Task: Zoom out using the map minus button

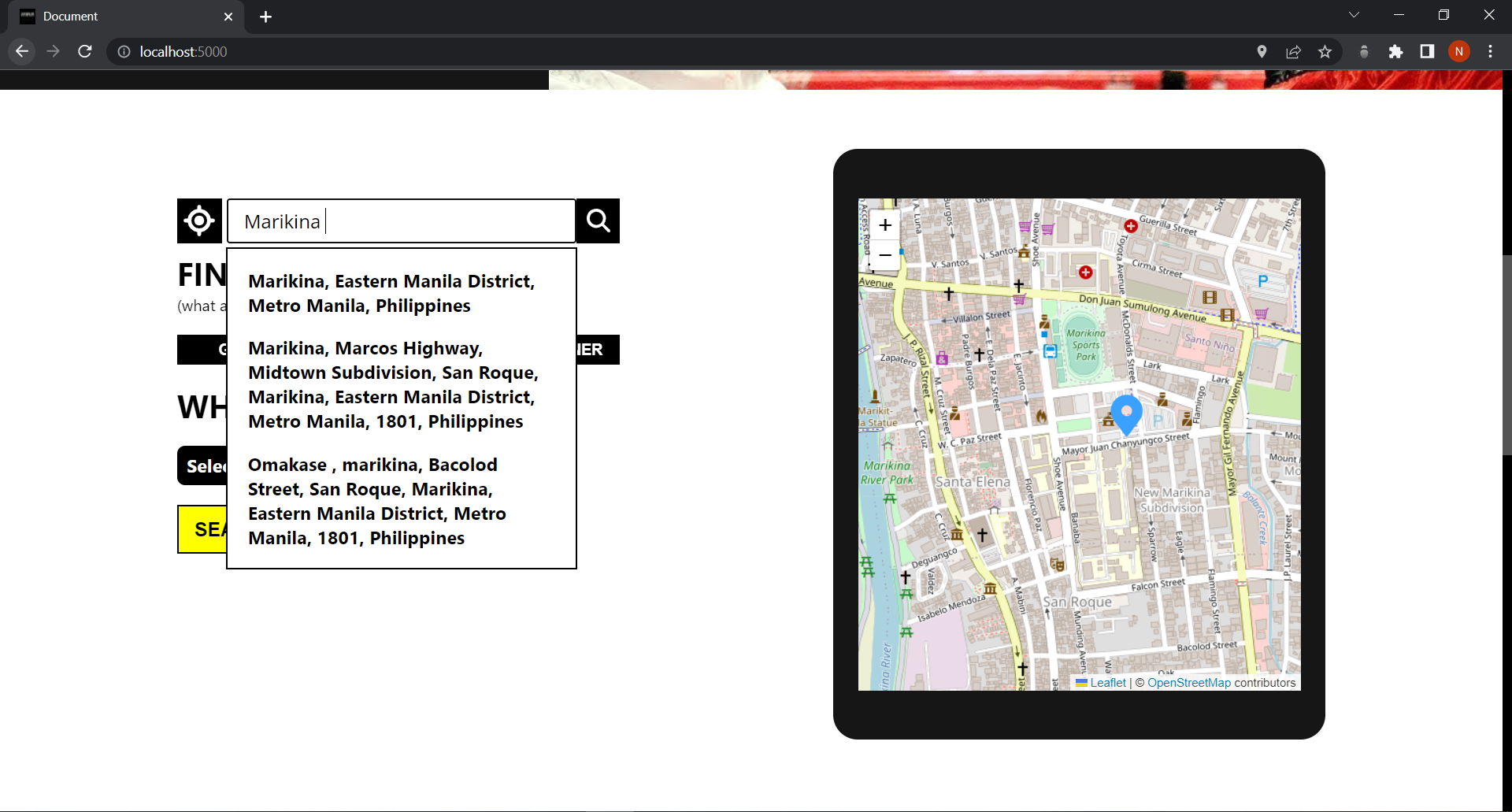Action: click(885, 255)
